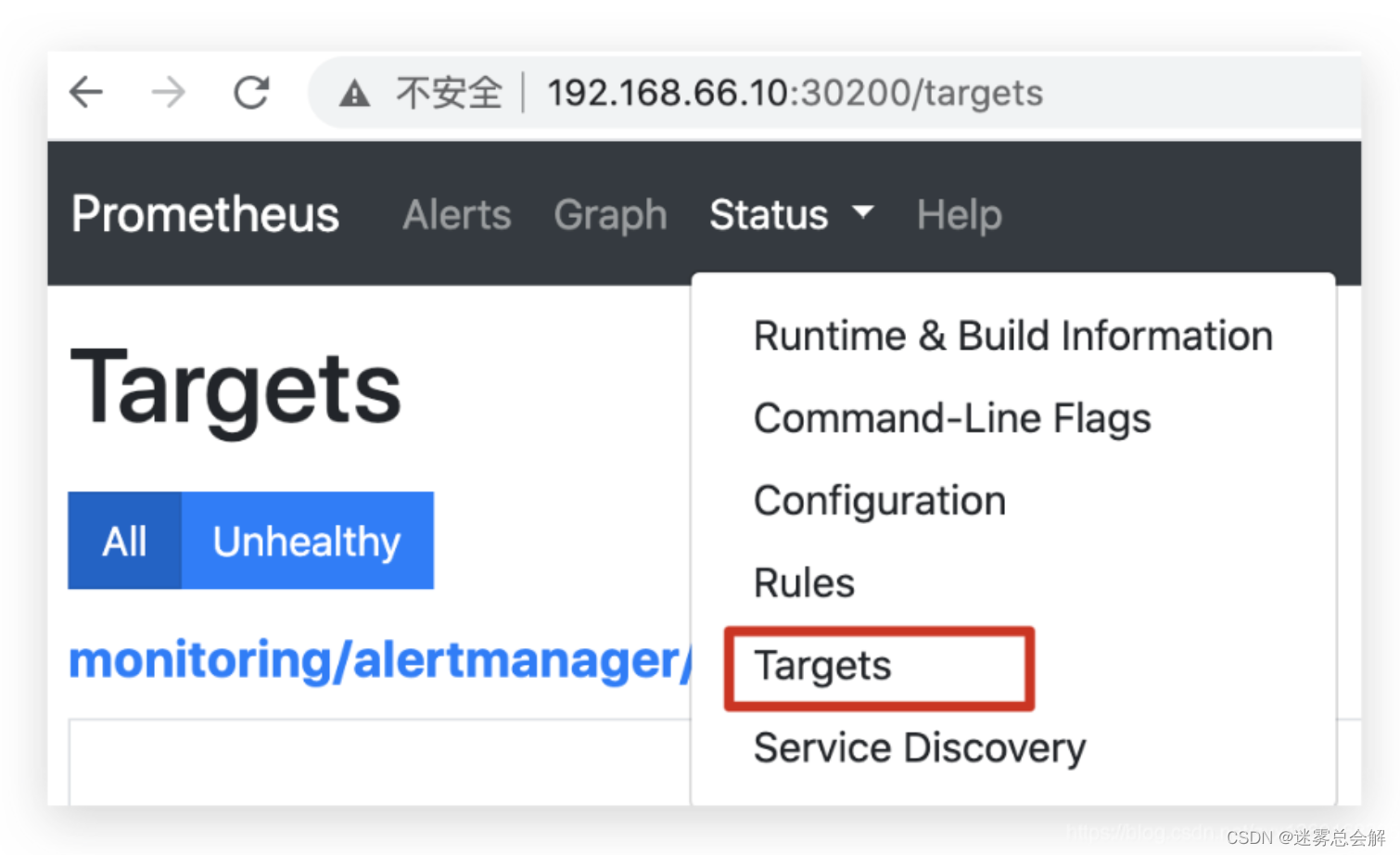Open the Alerts navigation item
This screenshot has height=855, width=1400.
coord(457,215)
